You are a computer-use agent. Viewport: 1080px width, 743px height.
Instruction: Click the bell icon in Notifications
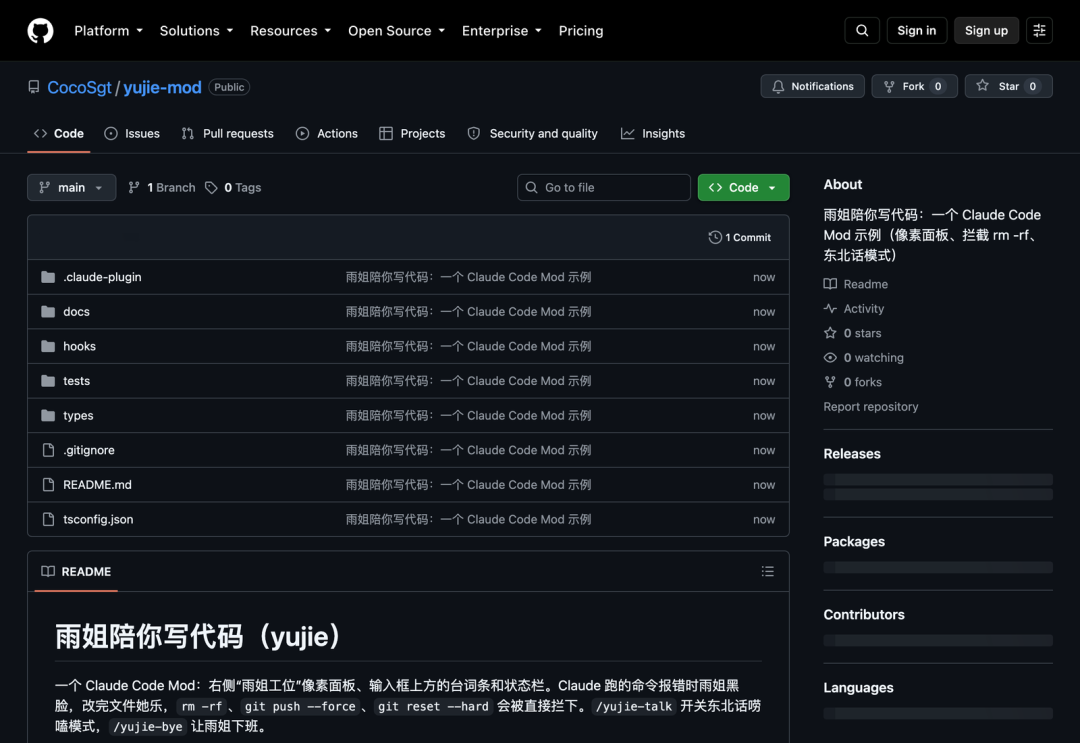point(778,86)
